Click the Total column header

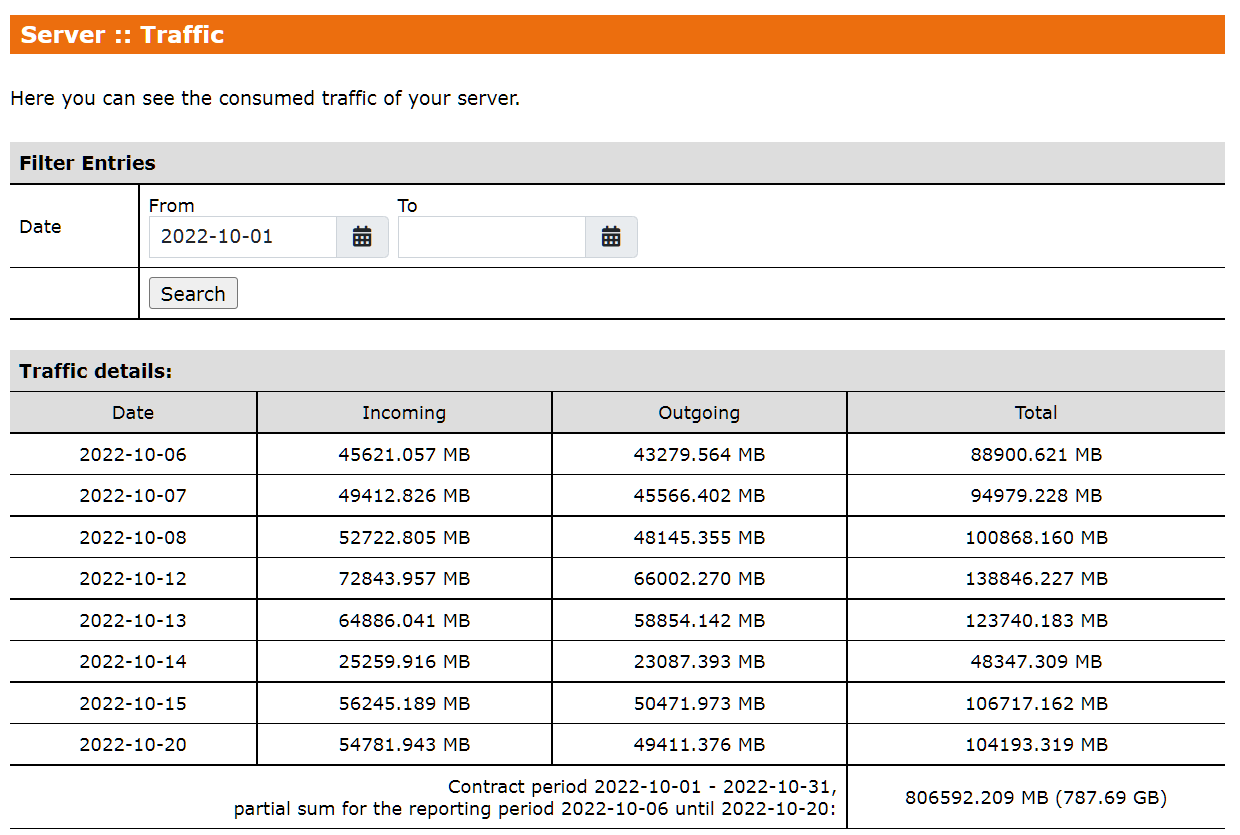[x=1036, y=412]
